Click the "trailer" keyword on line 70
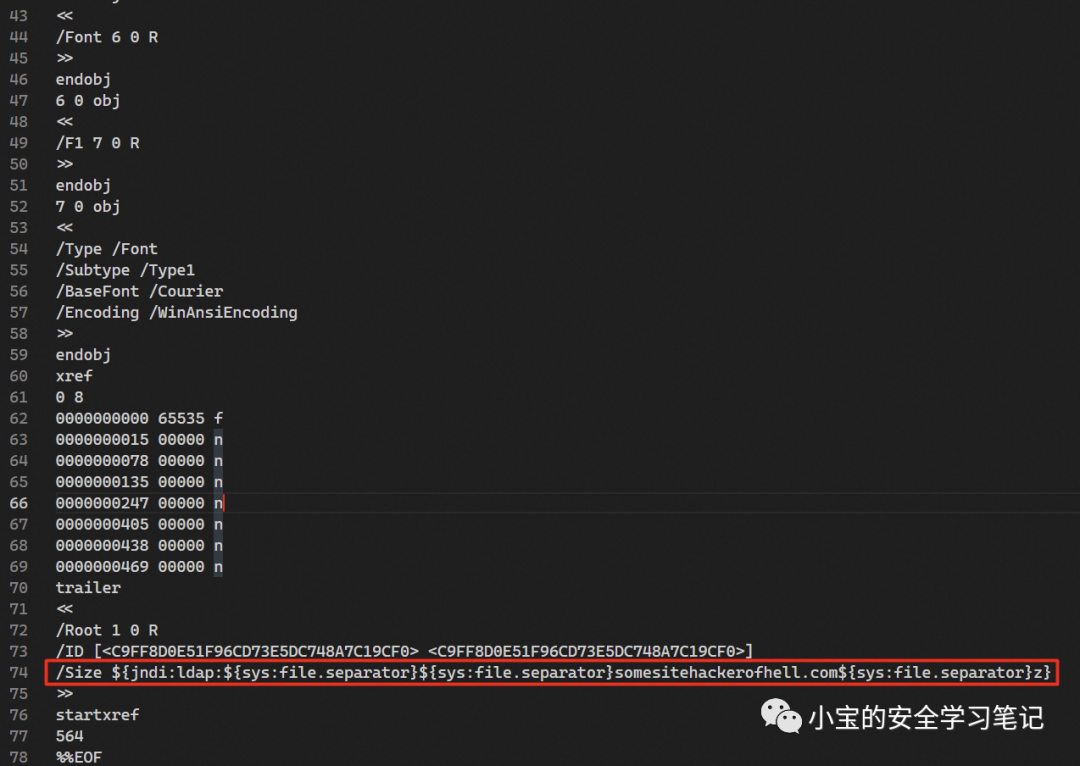The image size is (1080, 766). coord(88,588)
